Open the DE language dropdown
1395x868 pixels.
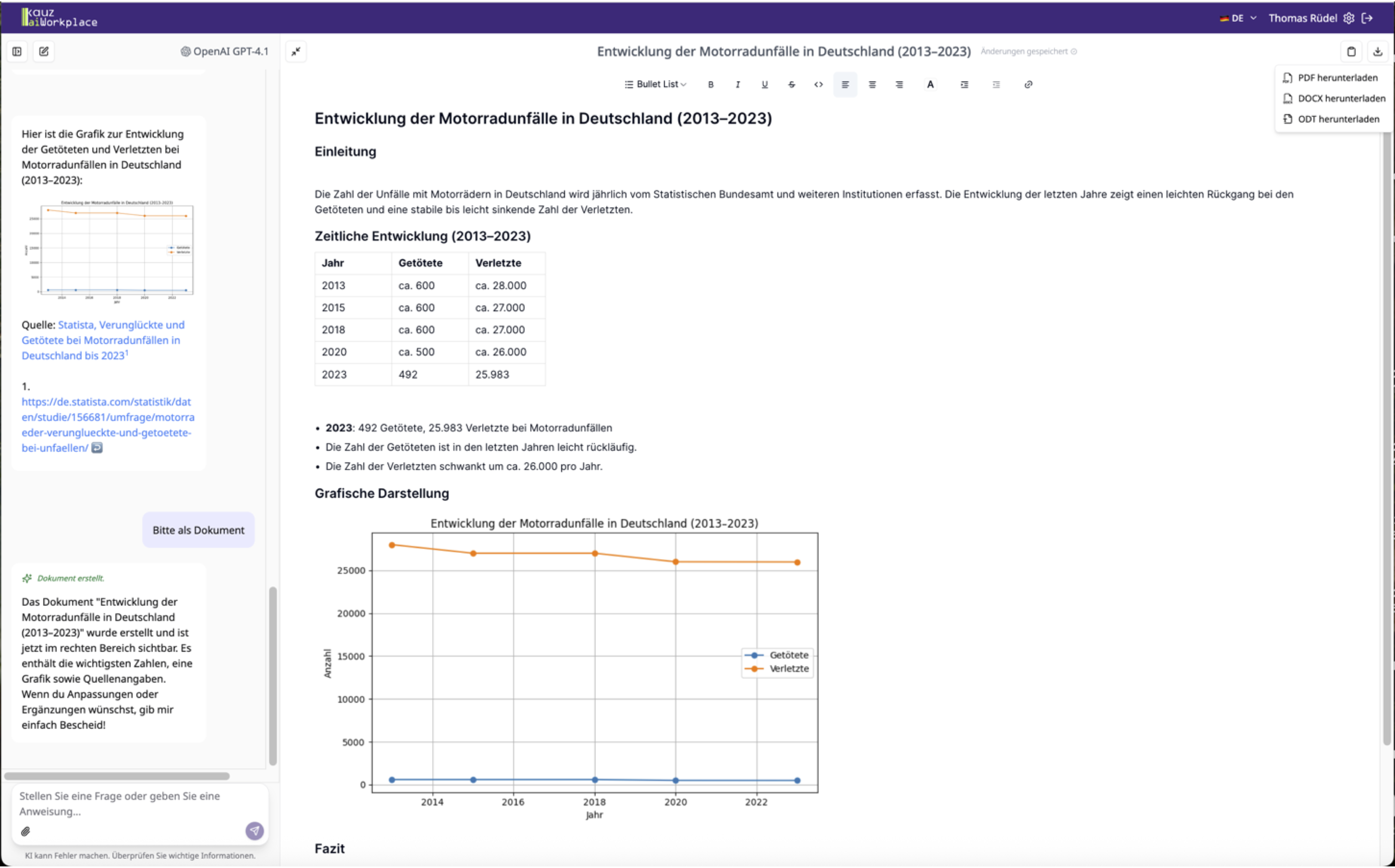1238,18
